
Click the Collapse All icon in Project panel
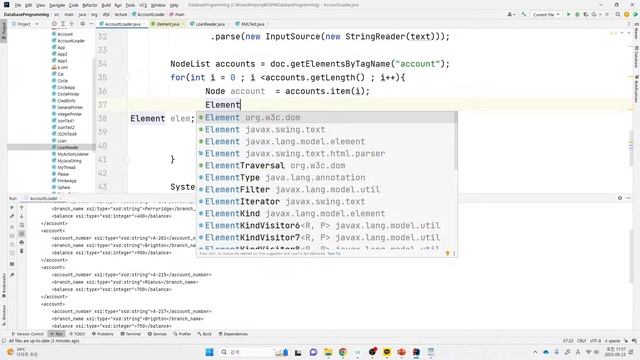coord(71,24)
